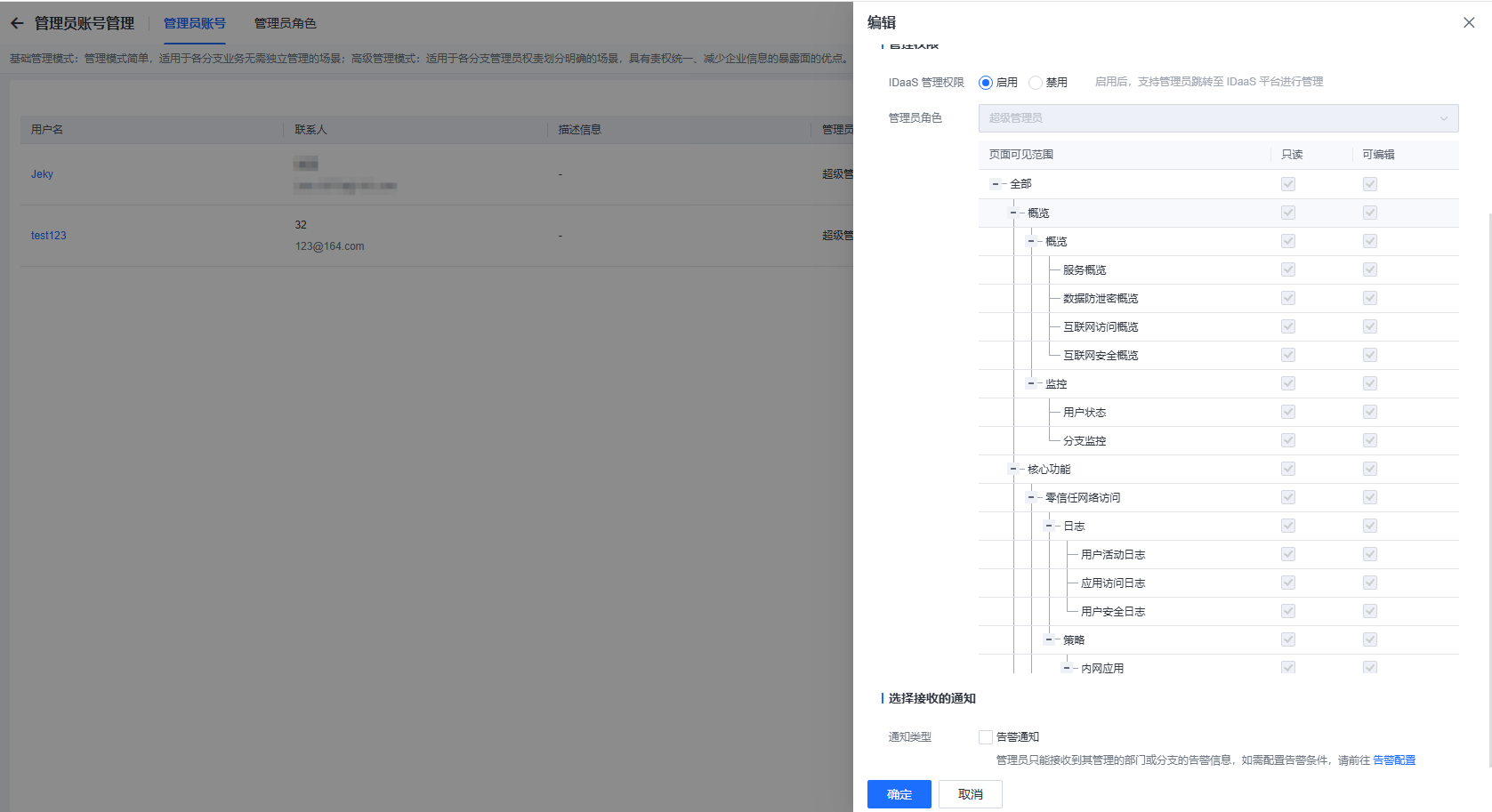This screenshot has height=812, width=1492.
Task: Collapse the 策略 tree node
Action: coord(1049,639)
